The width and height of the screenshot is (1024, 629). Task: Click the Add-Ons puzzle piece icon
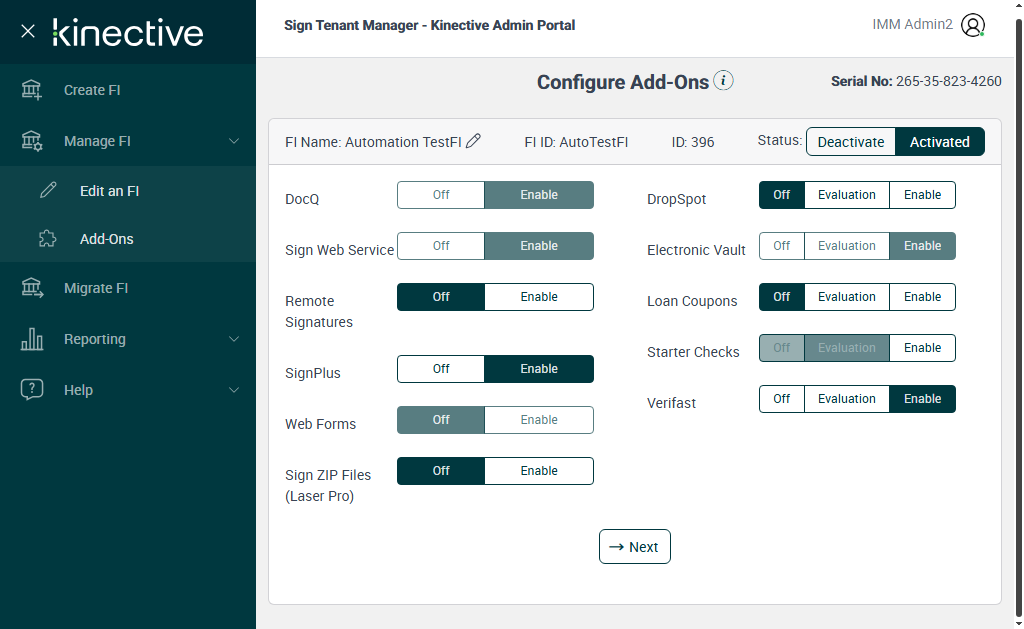tap(48, 238)
